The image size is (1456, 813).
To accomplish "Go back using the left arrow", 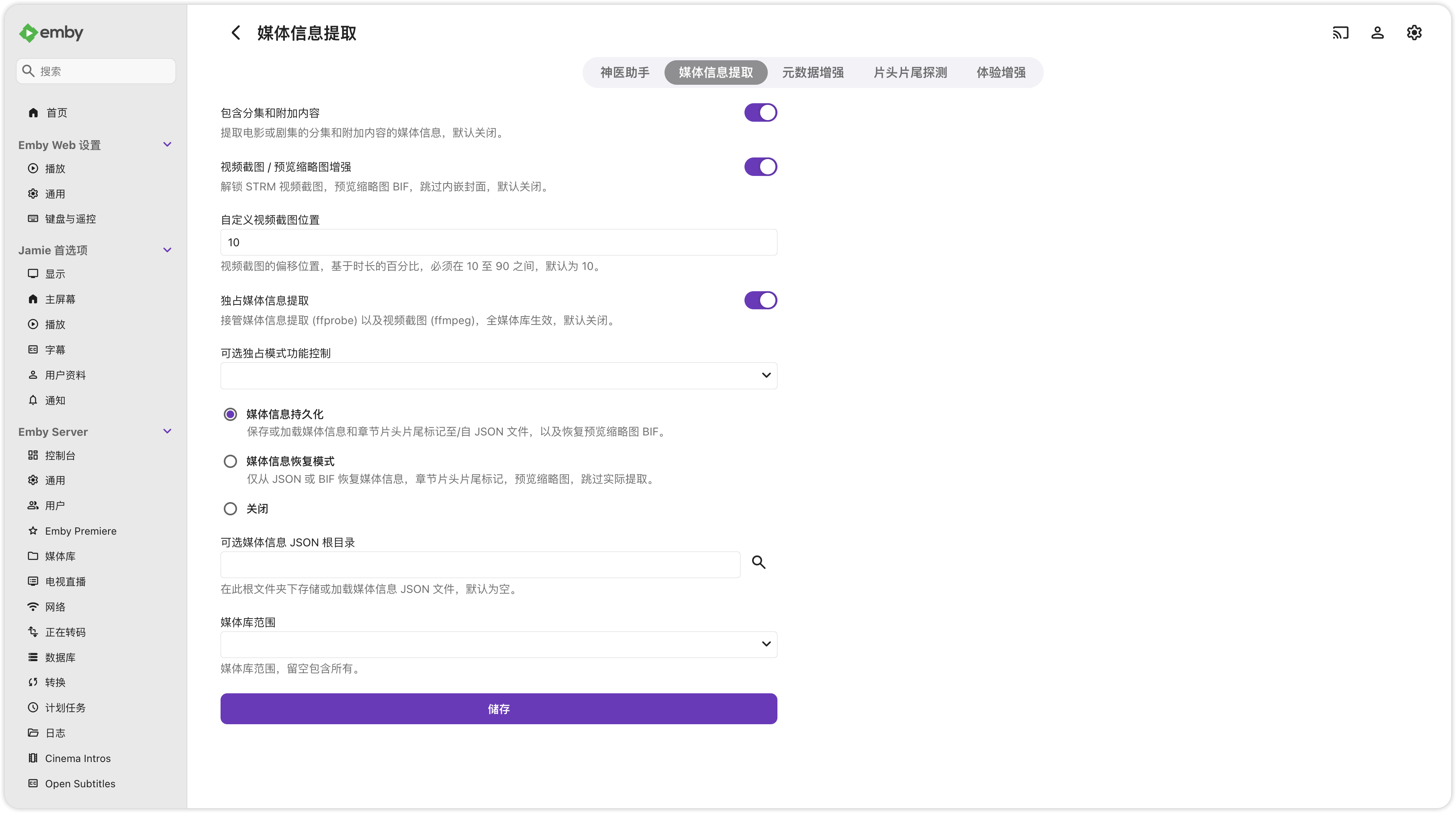I will click(236, 33).
